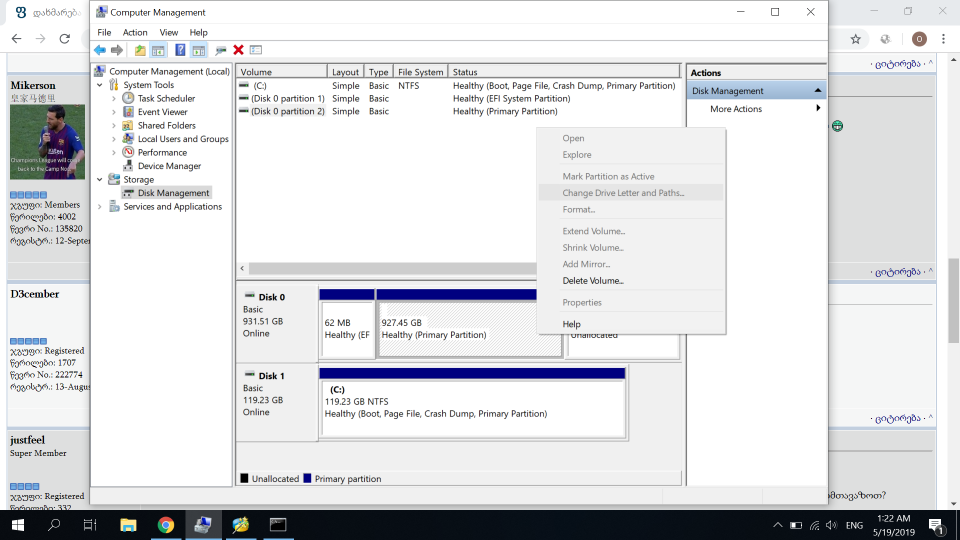Expand Services and Applications node
Image resolution: width=960 pixels, height=540 pixels.
(100, 207)
